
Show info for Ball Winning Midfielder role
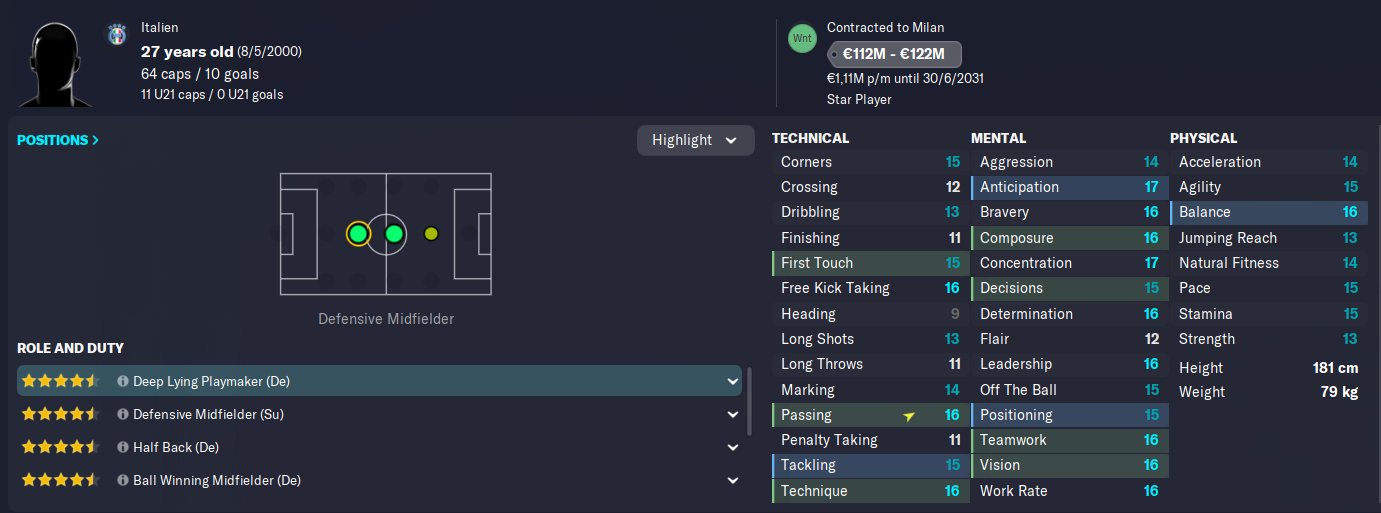pyautogui.click(x=123, y=480)
